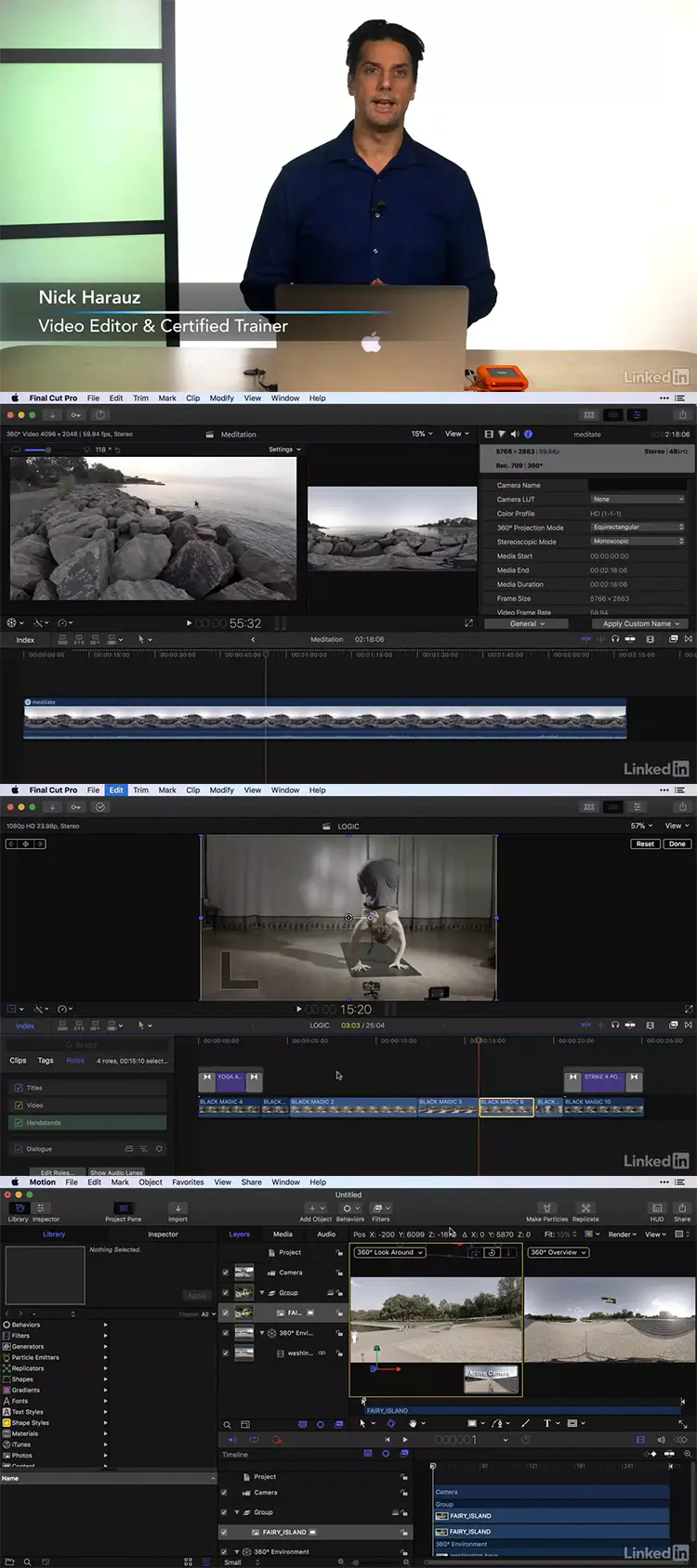Uncheck the Handstands role in the LOGIC index
The height and width of the screenshot is (1568, 697).
(x=19, y=1123)
